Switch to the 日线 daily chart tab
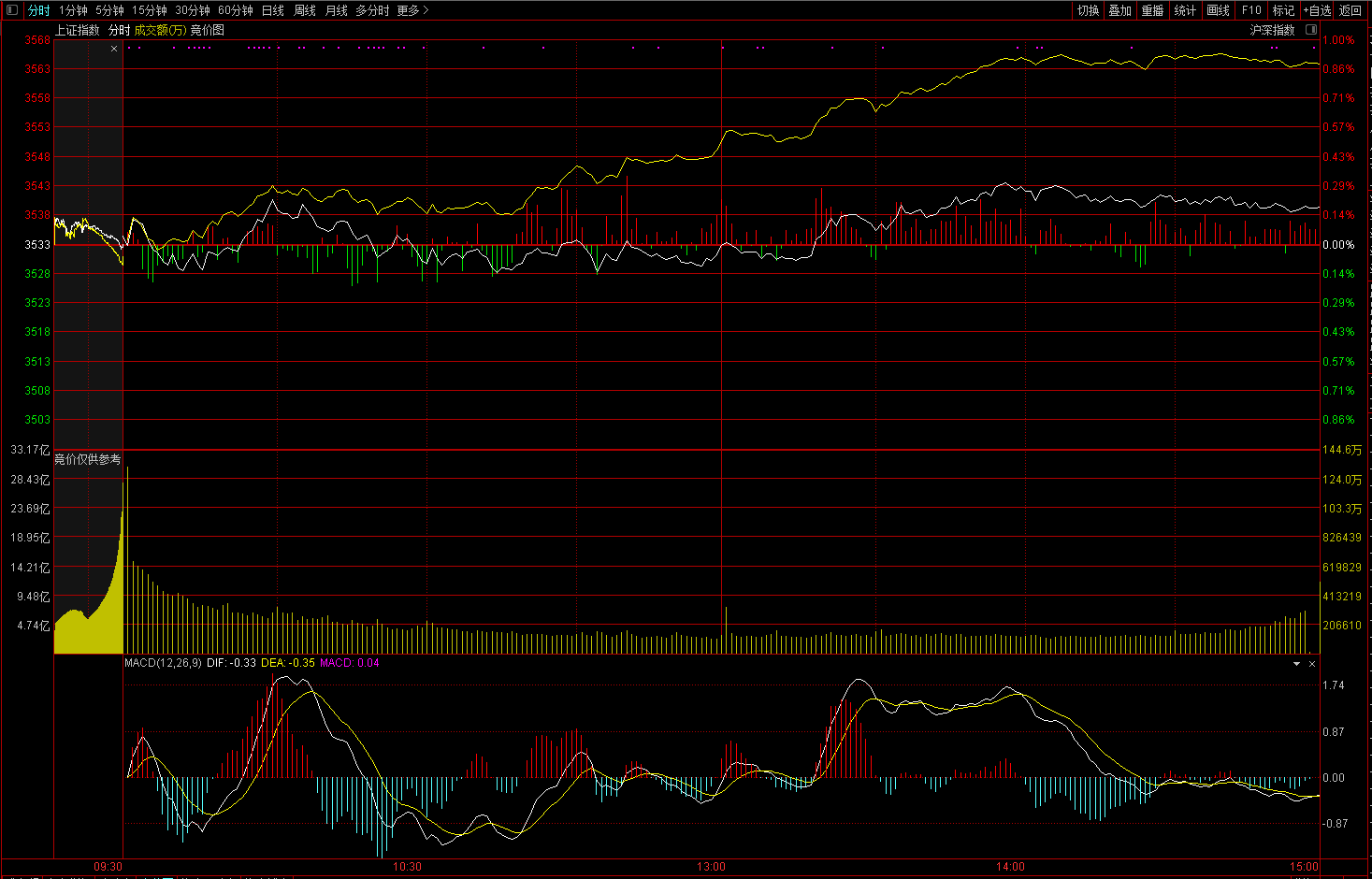The image size is (1372, 879). click(273, 10)
